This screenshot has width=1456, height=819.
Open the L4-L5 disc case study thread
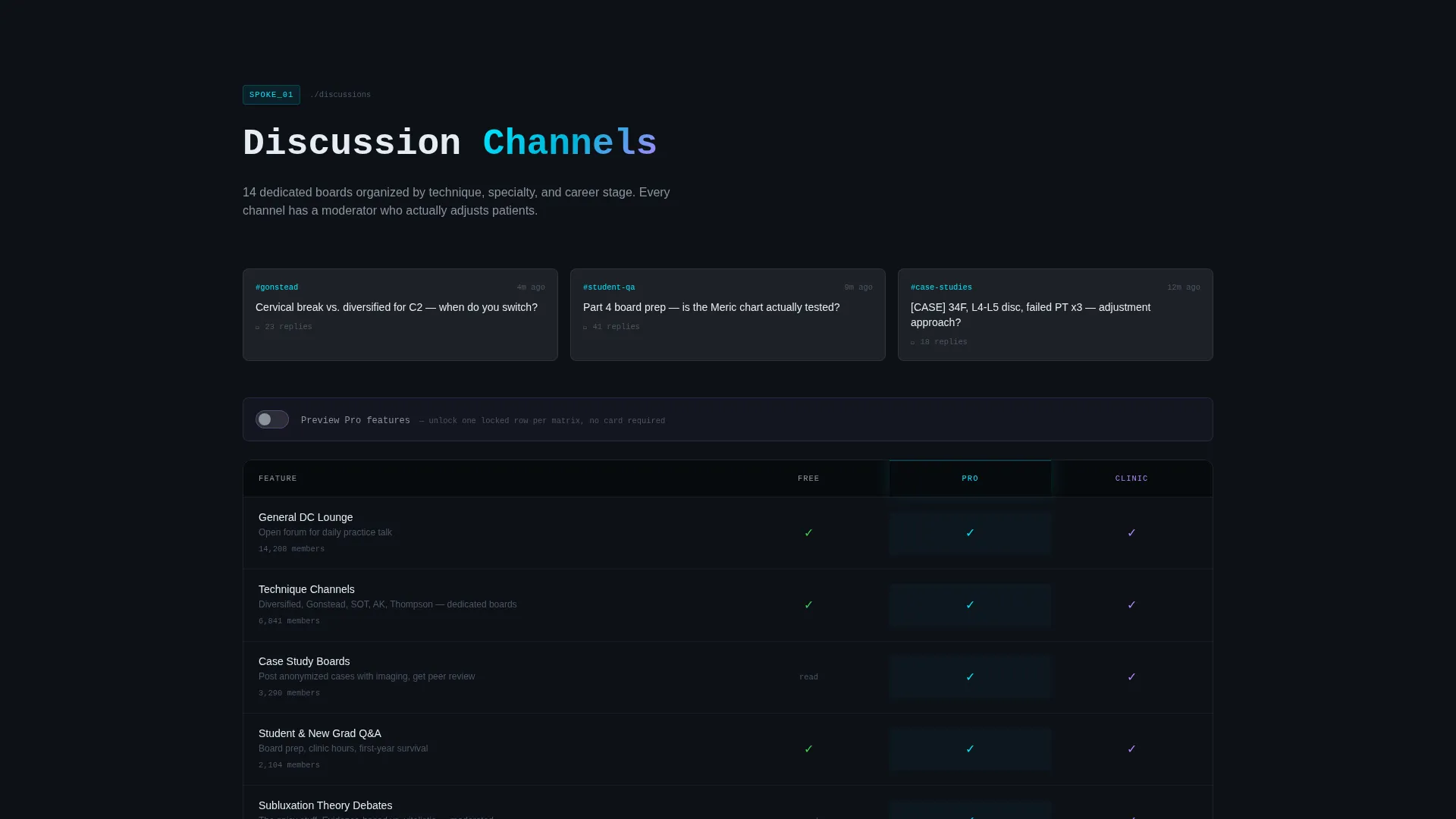tap(1056, 315)
